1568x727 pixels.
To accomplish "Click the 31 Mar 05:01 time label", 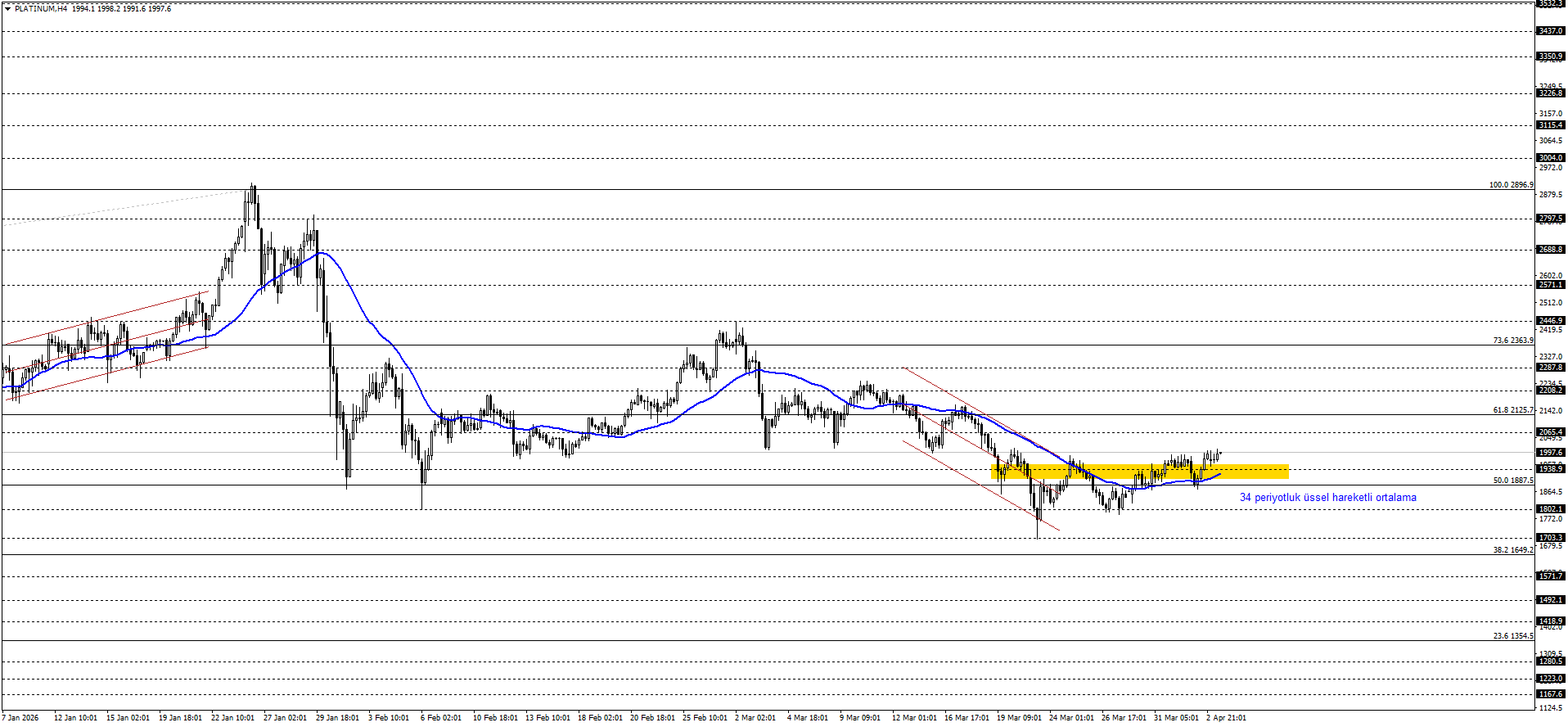I will pos(1176,718).
